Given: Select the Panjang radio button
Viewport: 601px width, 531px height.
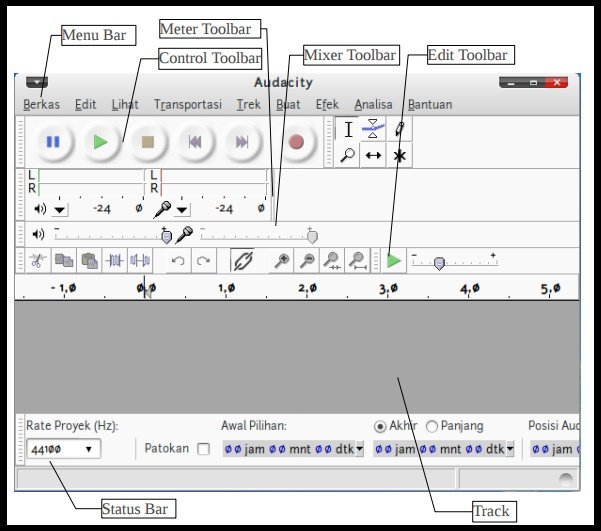Looking at the screenshot, I should click(x=432, y=426).
